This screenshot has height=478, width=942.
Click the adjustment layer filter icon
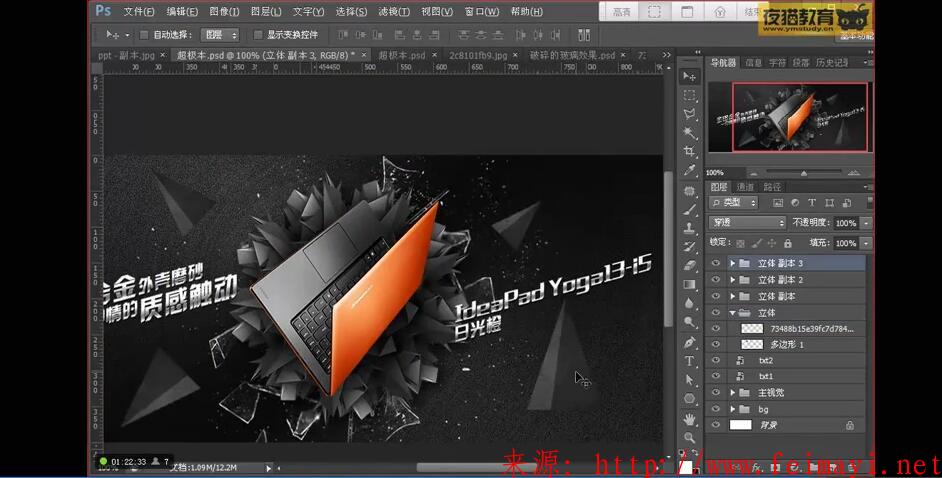[x=795, y=203]
